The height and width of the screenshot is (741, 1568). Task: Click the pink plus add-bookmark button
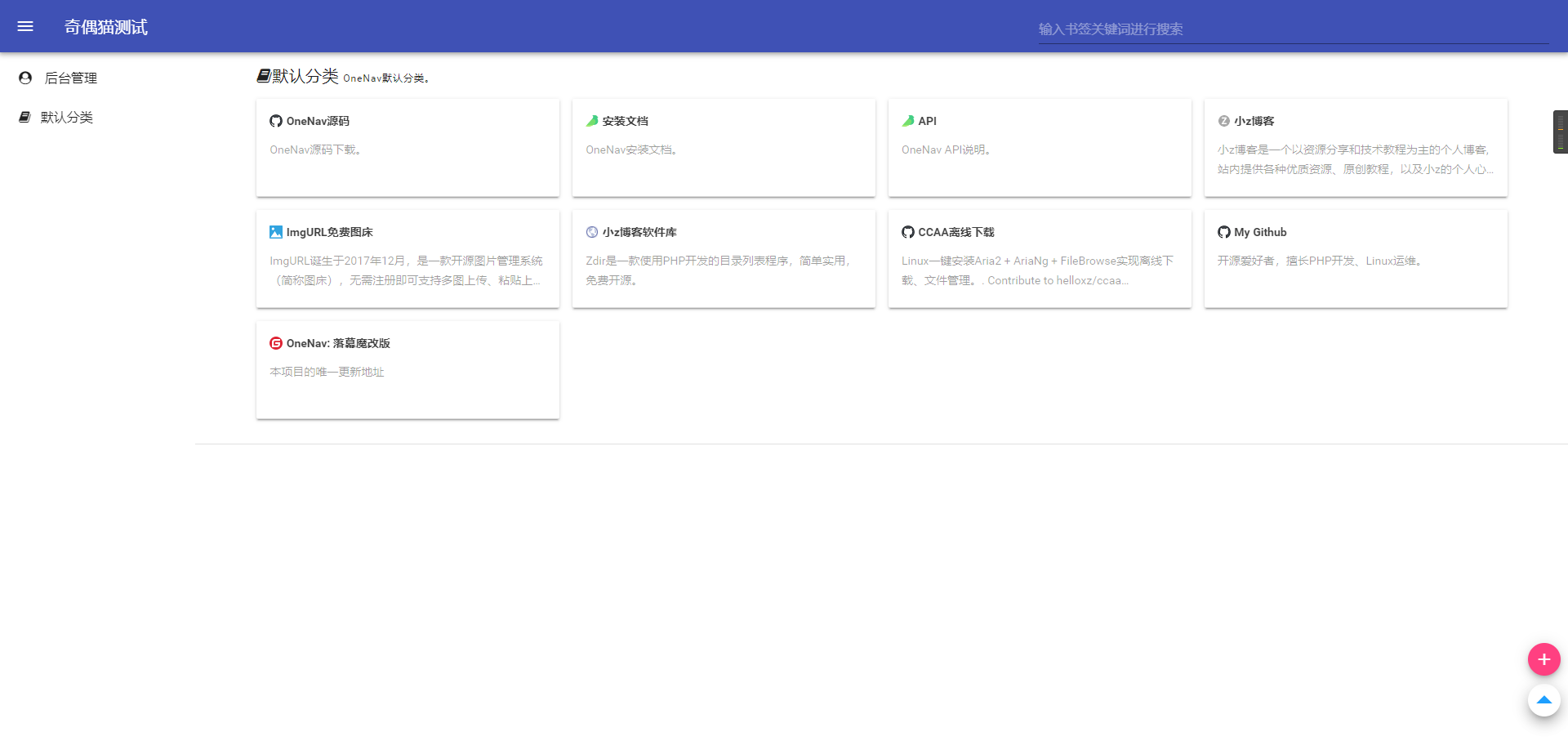tap(1543, 659)
